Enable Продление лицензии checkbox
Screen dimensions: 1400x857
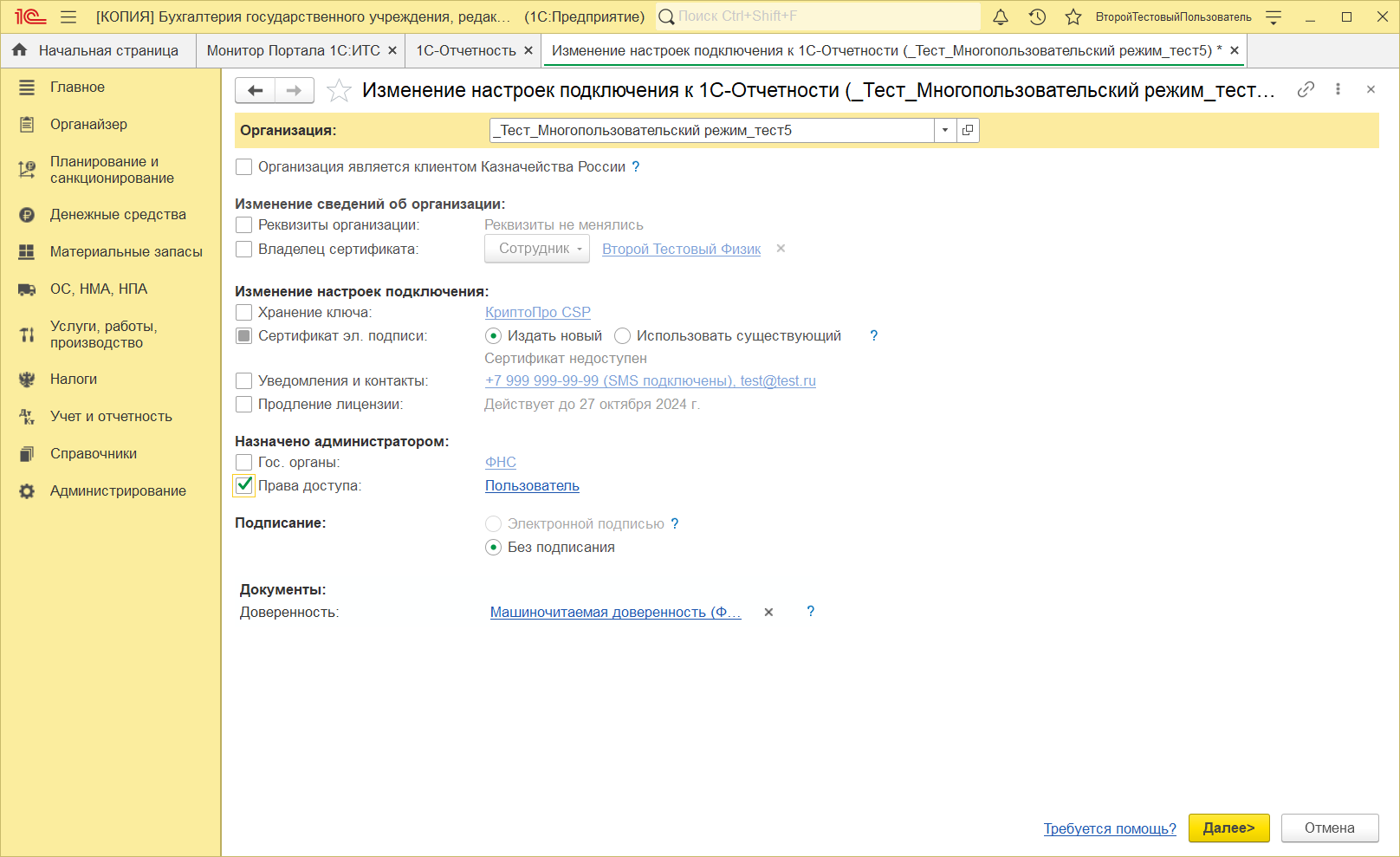click(x=244, y=404)
